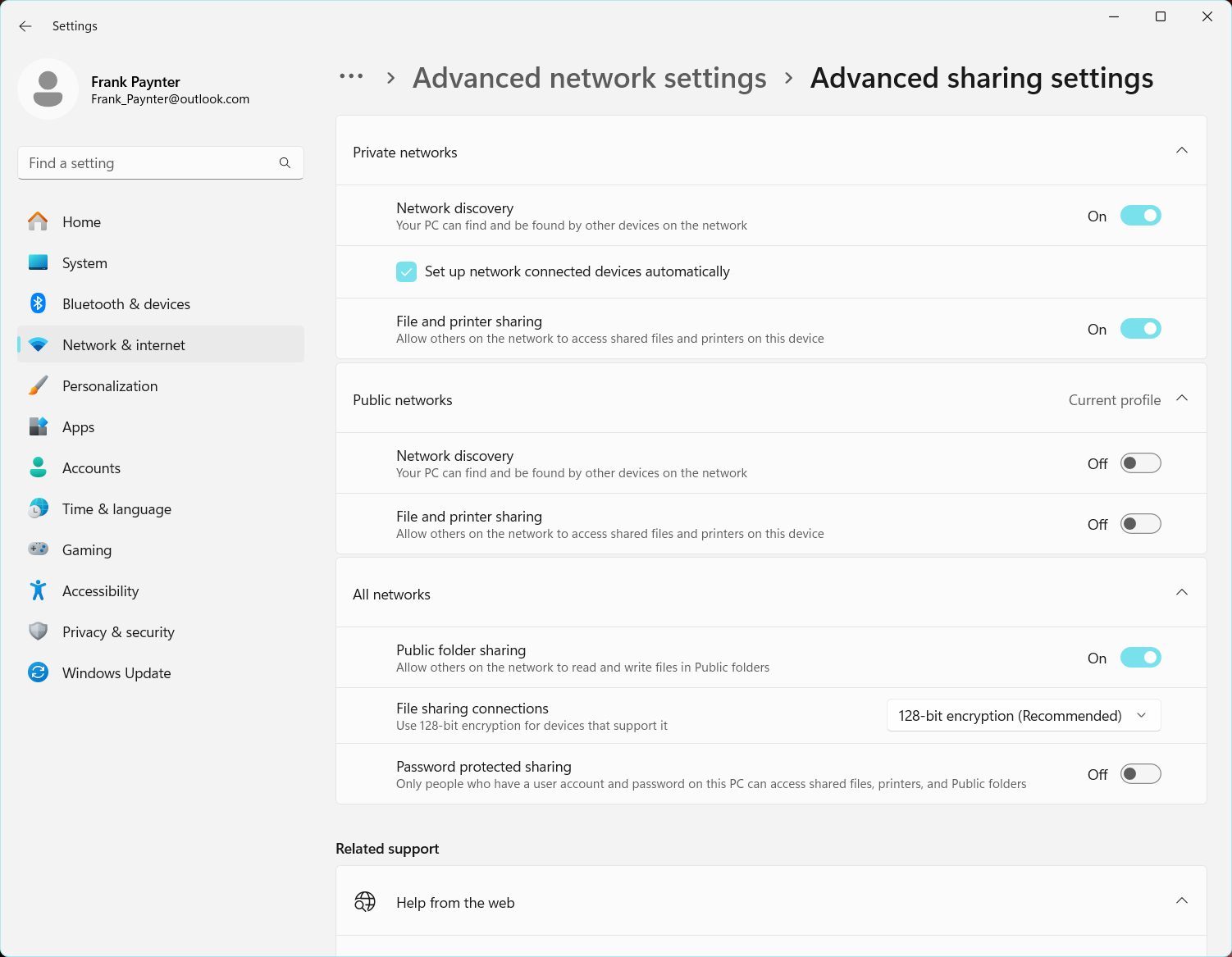Uncheck Set up network connected devices automatically
The height and width of the screenshot is (957, 1232).
(x=406, y=271)
